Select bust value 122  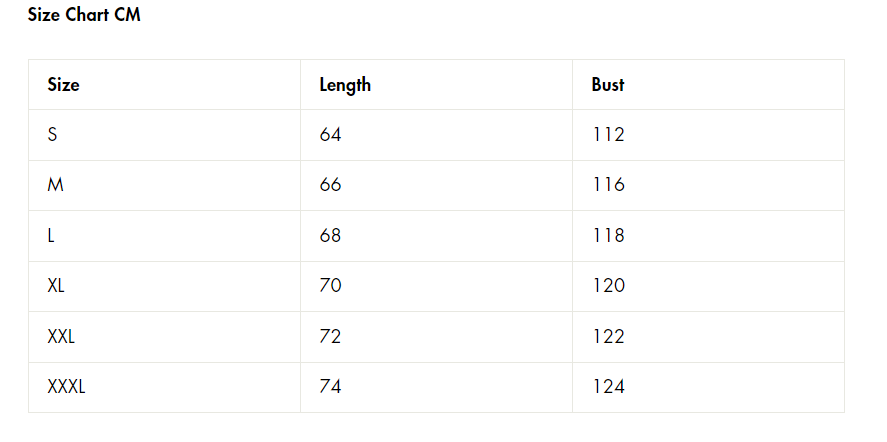click(x=609, y=337)
